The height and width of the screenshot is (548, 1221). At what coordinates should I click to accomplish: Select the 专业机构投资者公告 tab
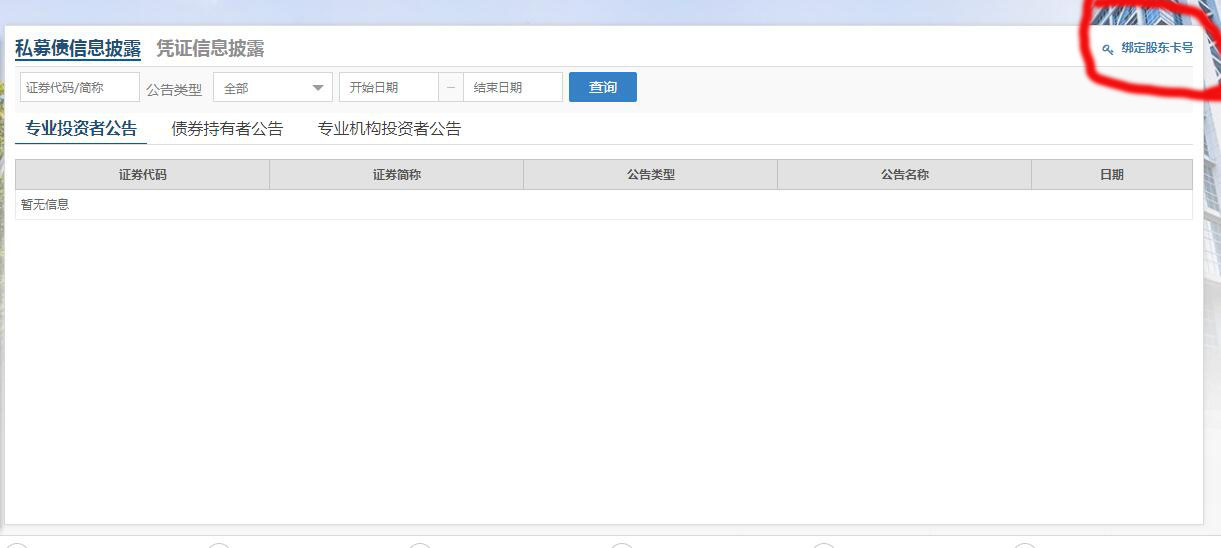(x=389, y=129)
